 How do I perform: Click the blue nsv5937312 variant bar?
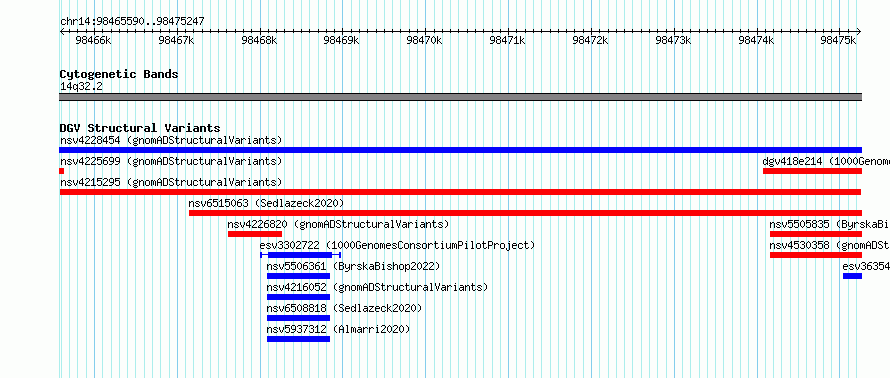299,339
